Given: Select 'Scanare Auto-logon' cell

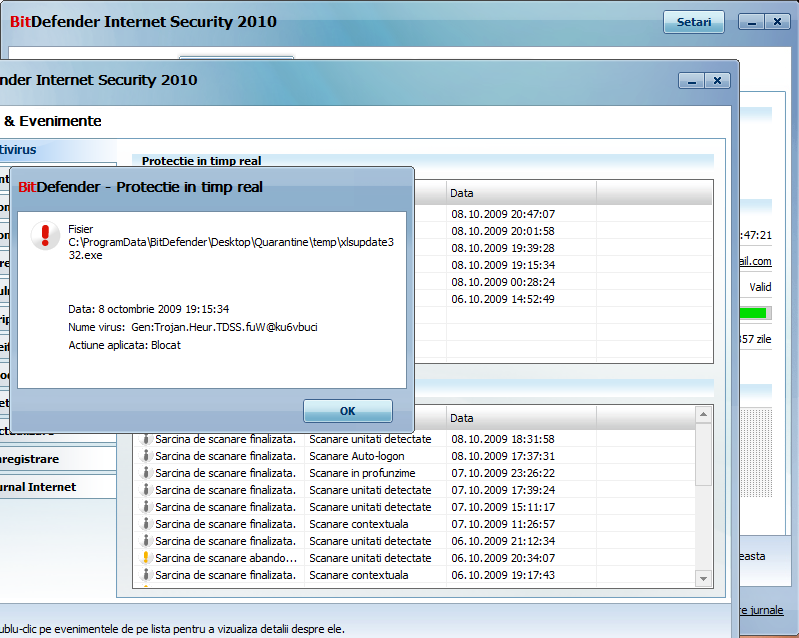Looking at the screenshot, I should tap(357, 456).
